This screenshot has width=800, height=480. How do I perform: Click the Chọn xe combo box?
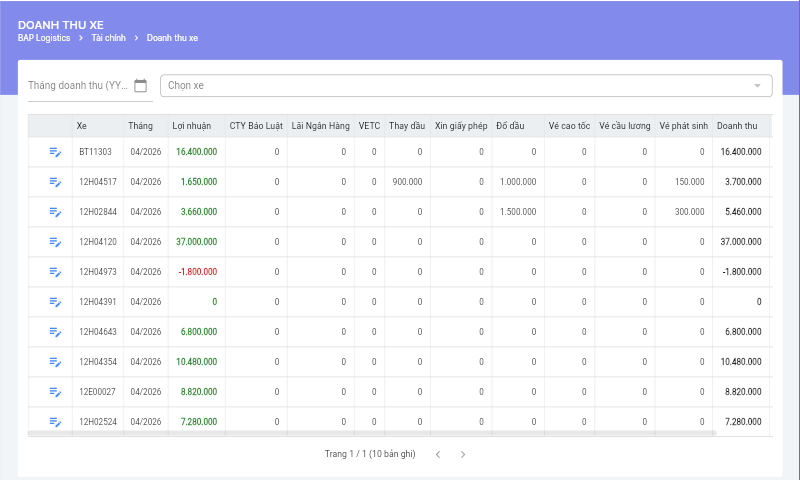pyautogui.click(x=466, y=86)
